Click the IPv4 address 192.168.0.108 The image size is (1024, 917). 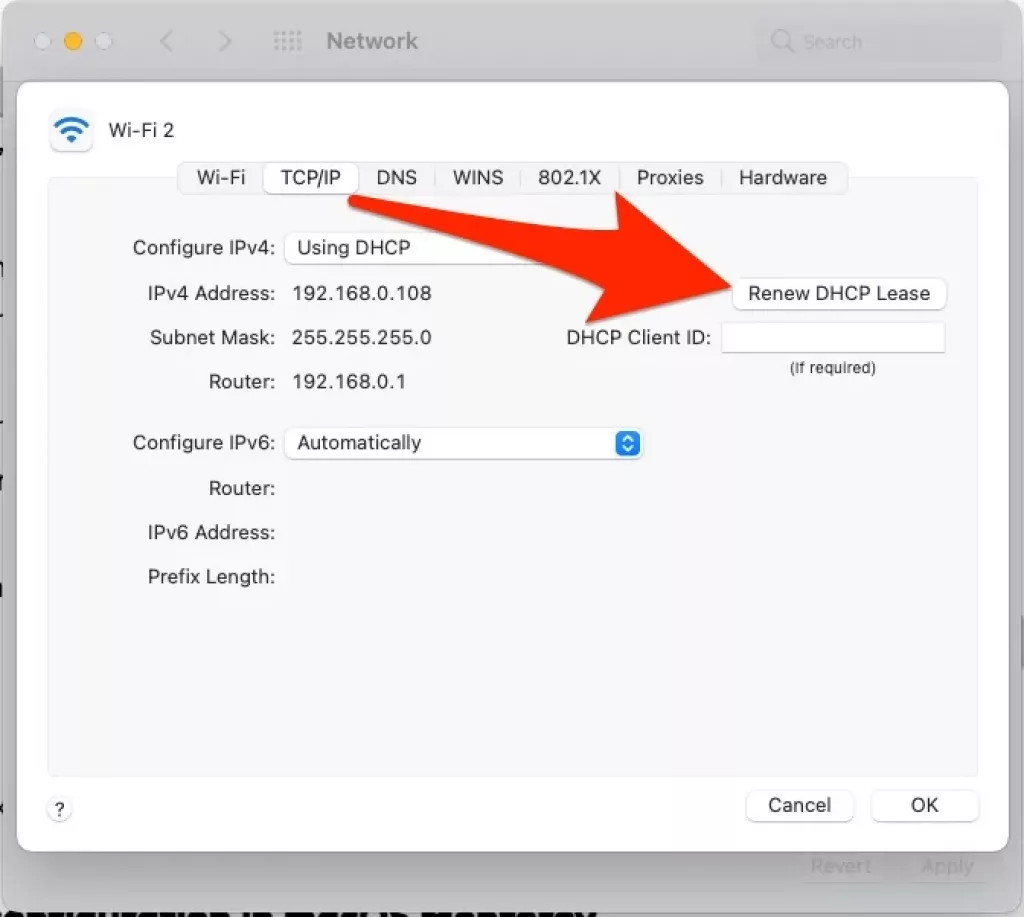pos(362,293)
